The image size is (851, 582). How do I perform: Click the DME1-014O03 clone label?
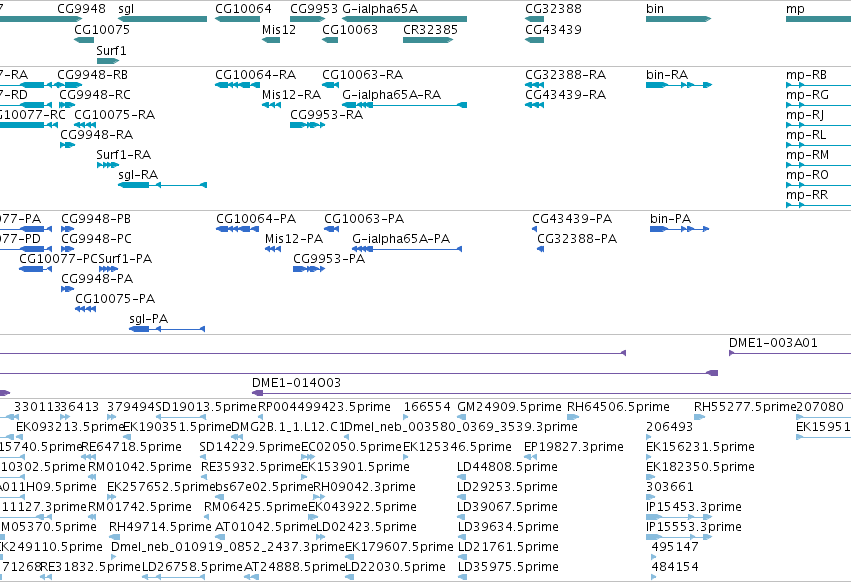[296, 383]
